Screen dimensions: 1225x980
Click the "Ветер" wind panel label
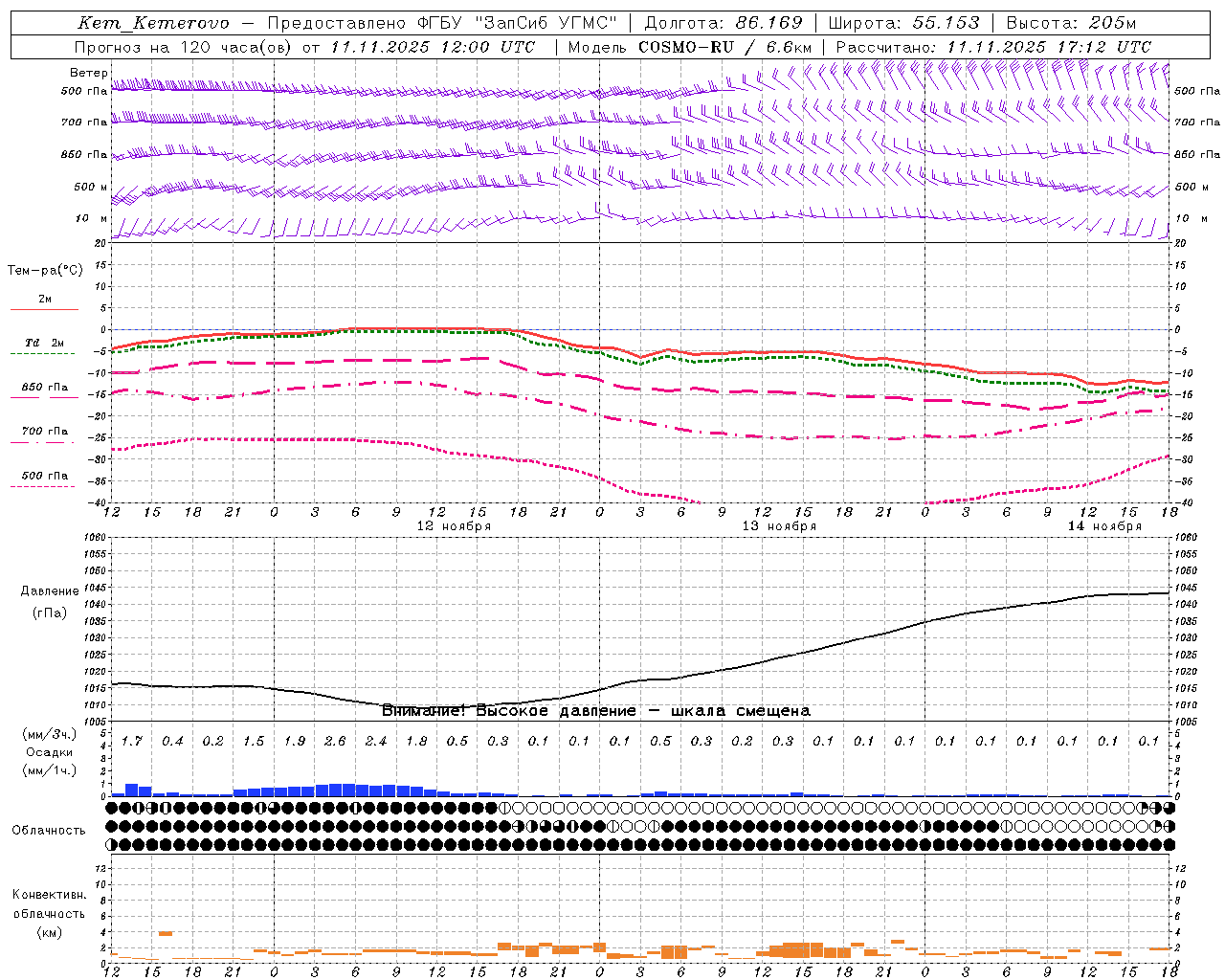tap(88, 73)
